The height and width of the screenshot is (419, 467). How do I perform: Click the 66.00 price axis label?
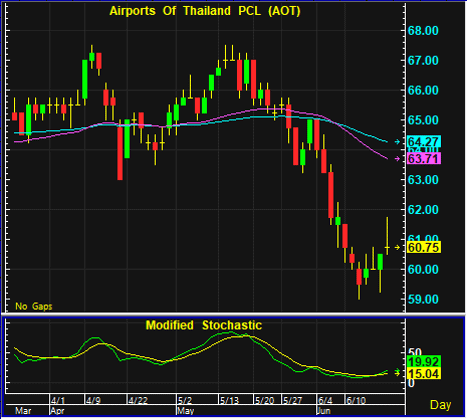(x=423, y=90)
